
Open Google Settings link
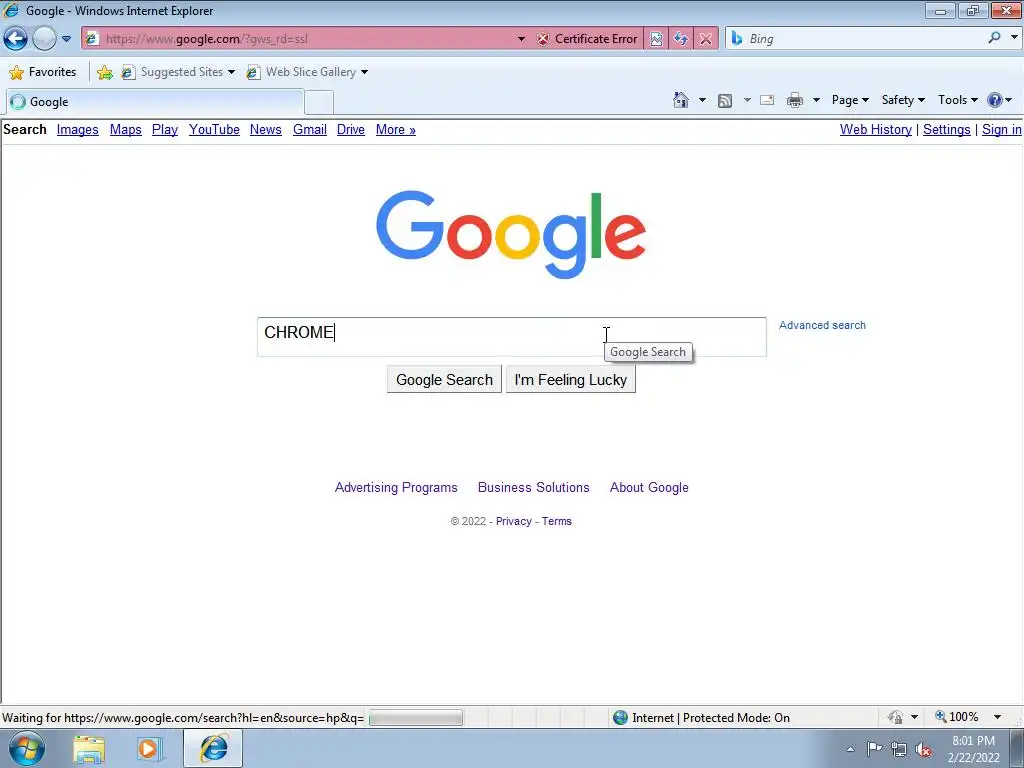(x=947, y=129)
